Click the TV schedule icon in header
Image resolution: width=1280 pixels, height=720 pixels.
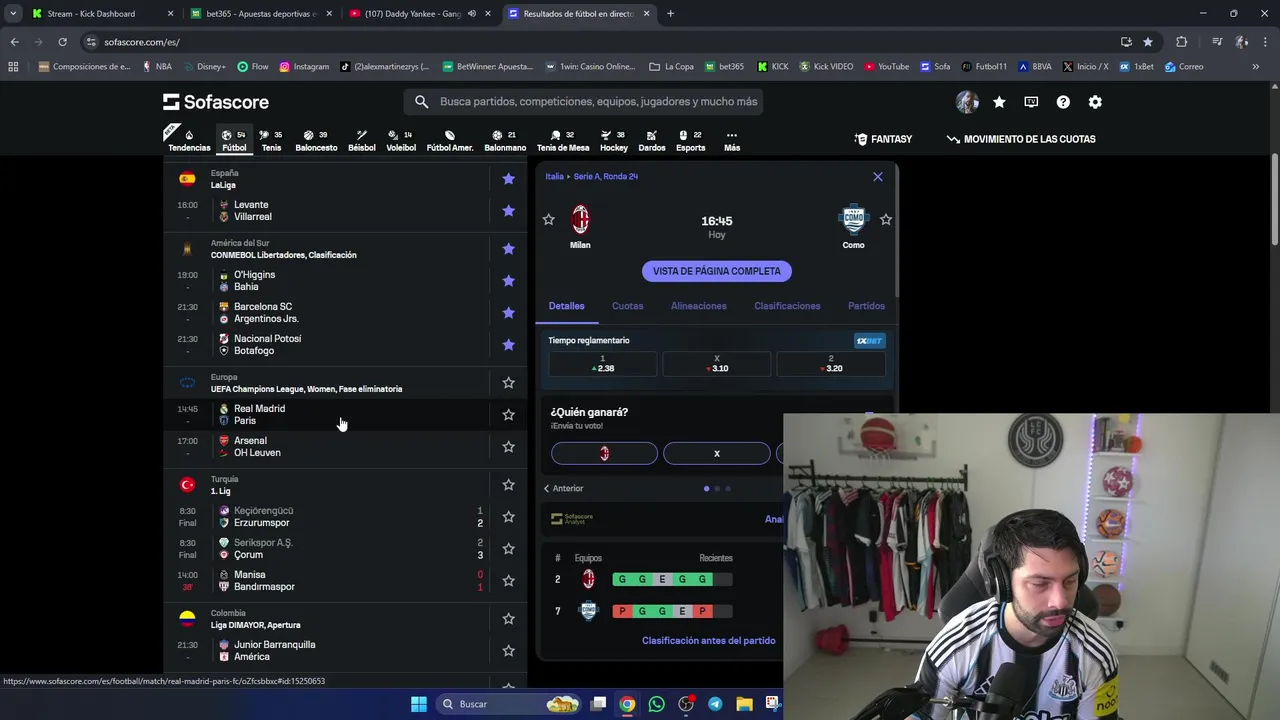tap(1031, 102)
